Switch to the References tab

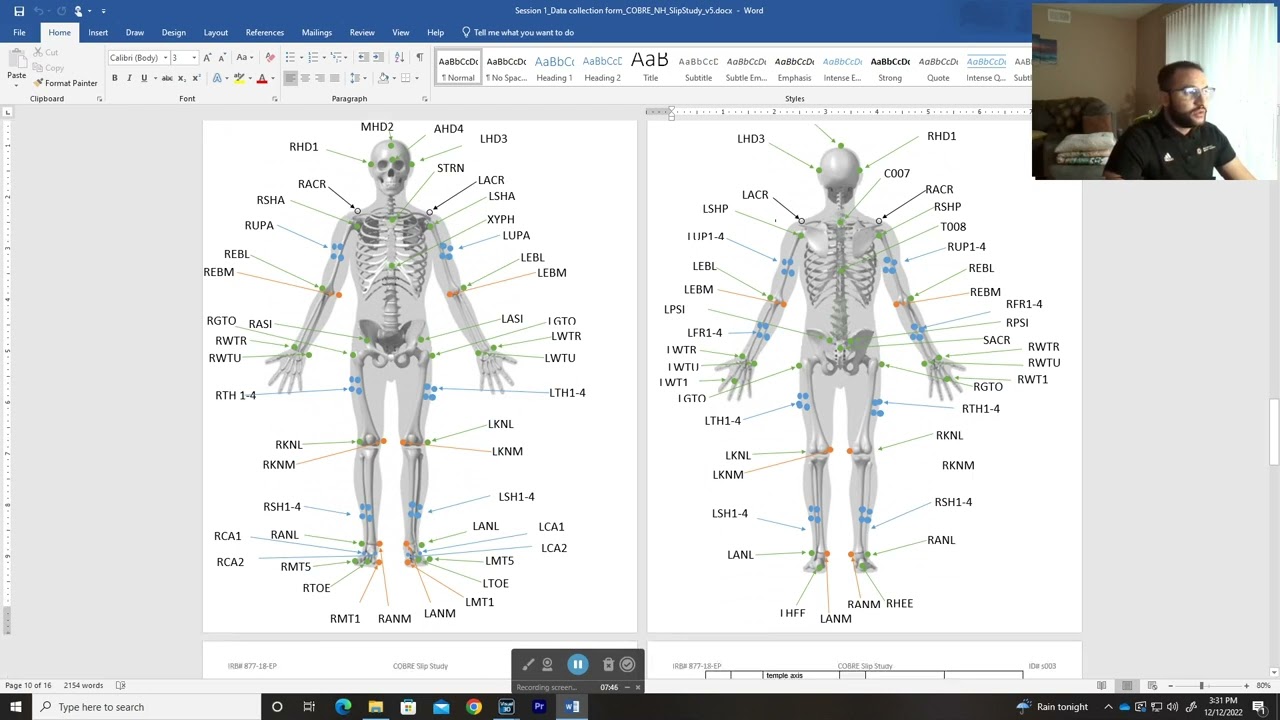[265, 33]
